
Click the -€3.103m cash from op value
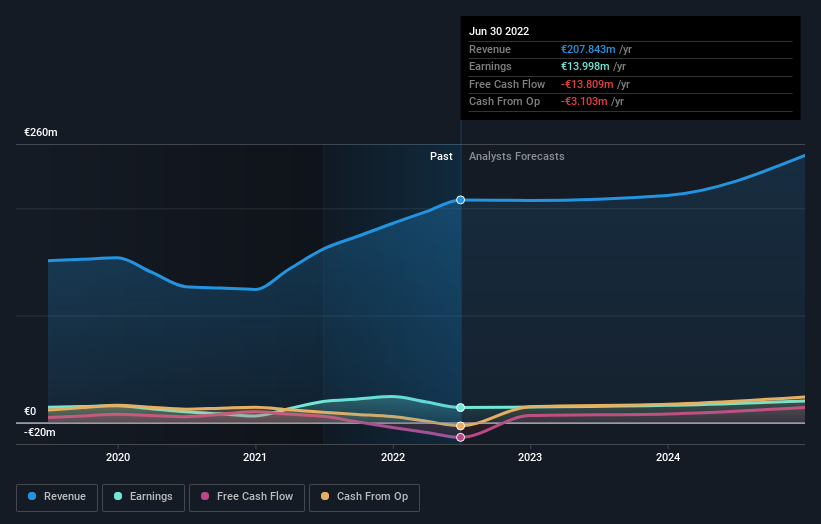(584, 102)
